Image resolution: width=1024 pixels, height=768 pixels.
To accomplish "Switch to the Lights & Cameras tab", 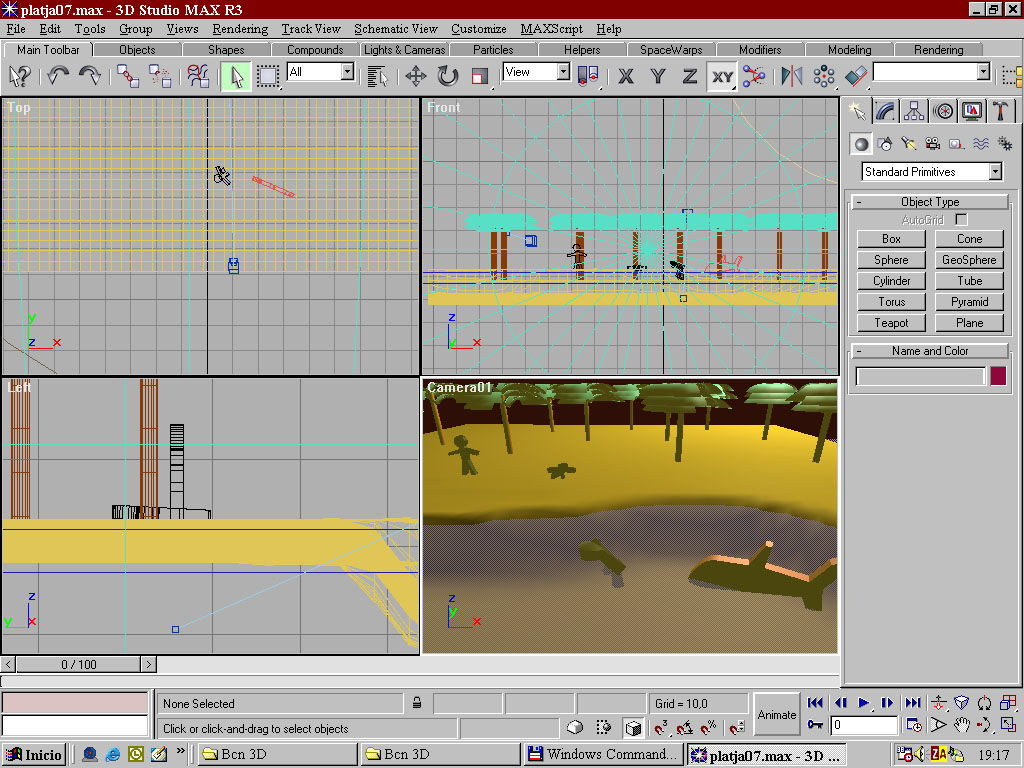I will 404,50.
